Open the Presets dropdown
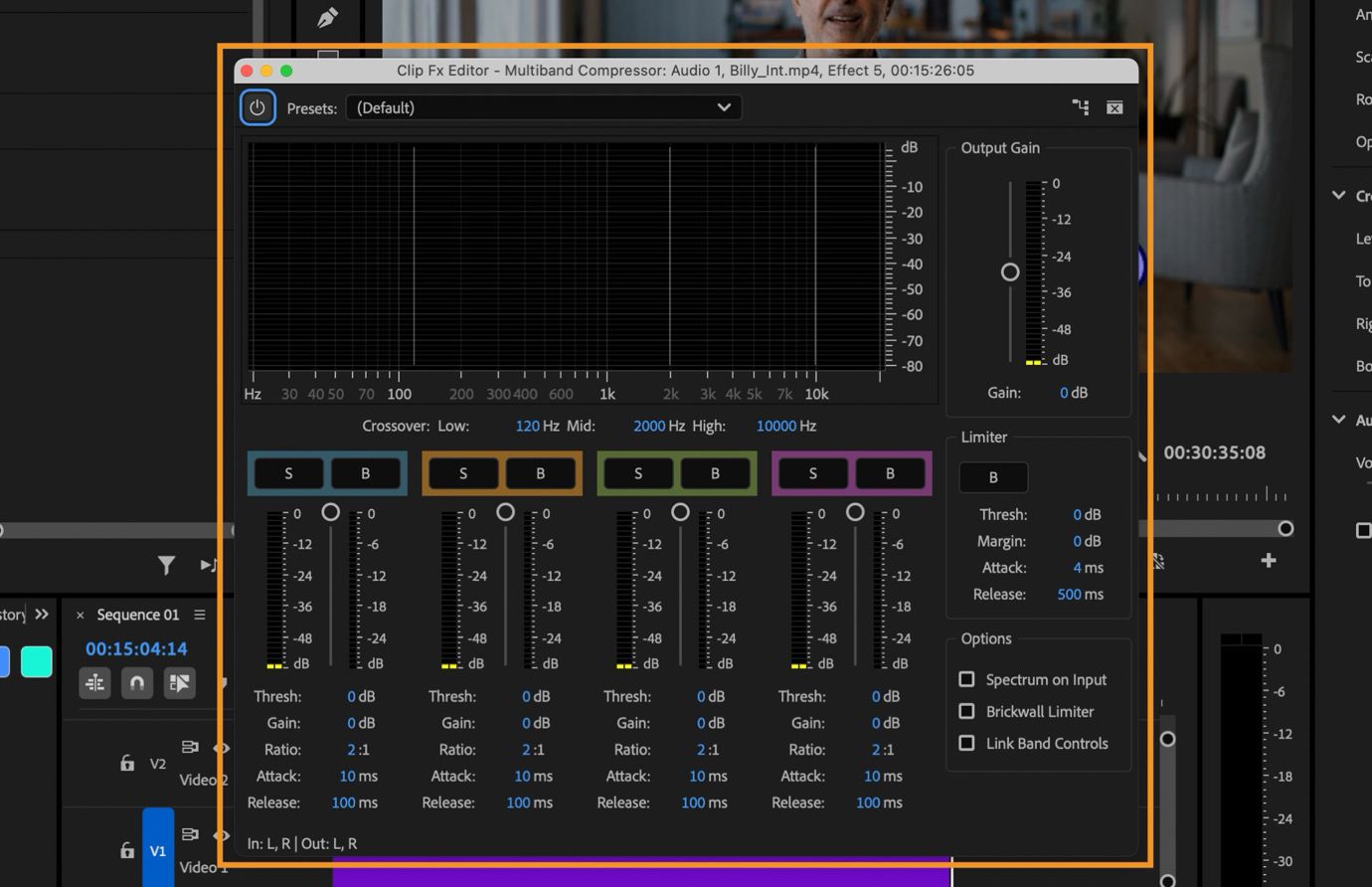The image size is (1372, 887). tap(543, 106)
